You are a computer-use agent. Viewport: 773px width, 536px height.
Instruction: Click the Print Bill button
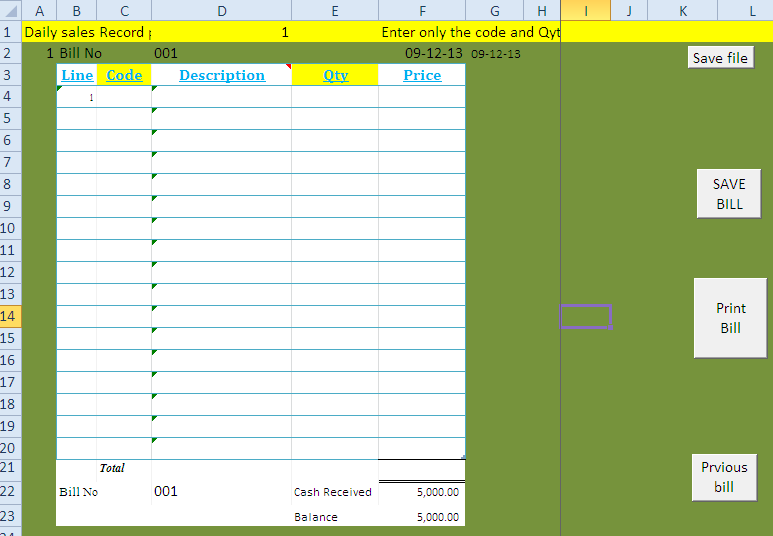coord(730,318)
